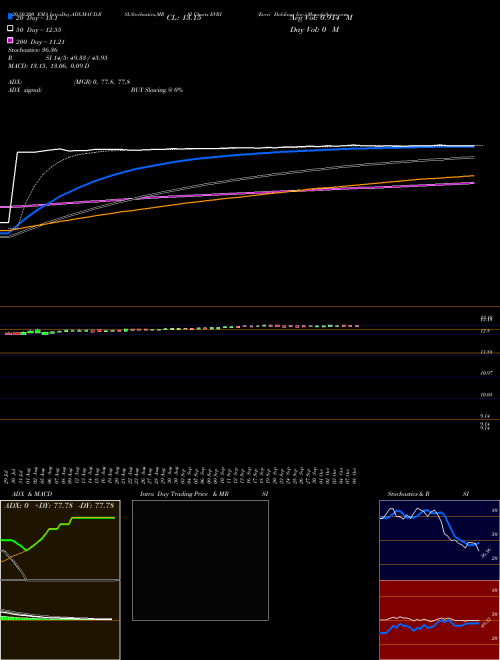Image resolution: width=500 pixels, height=660 pixels.
Task: Click the 12.5 price axis label
Action: (485, 331)
